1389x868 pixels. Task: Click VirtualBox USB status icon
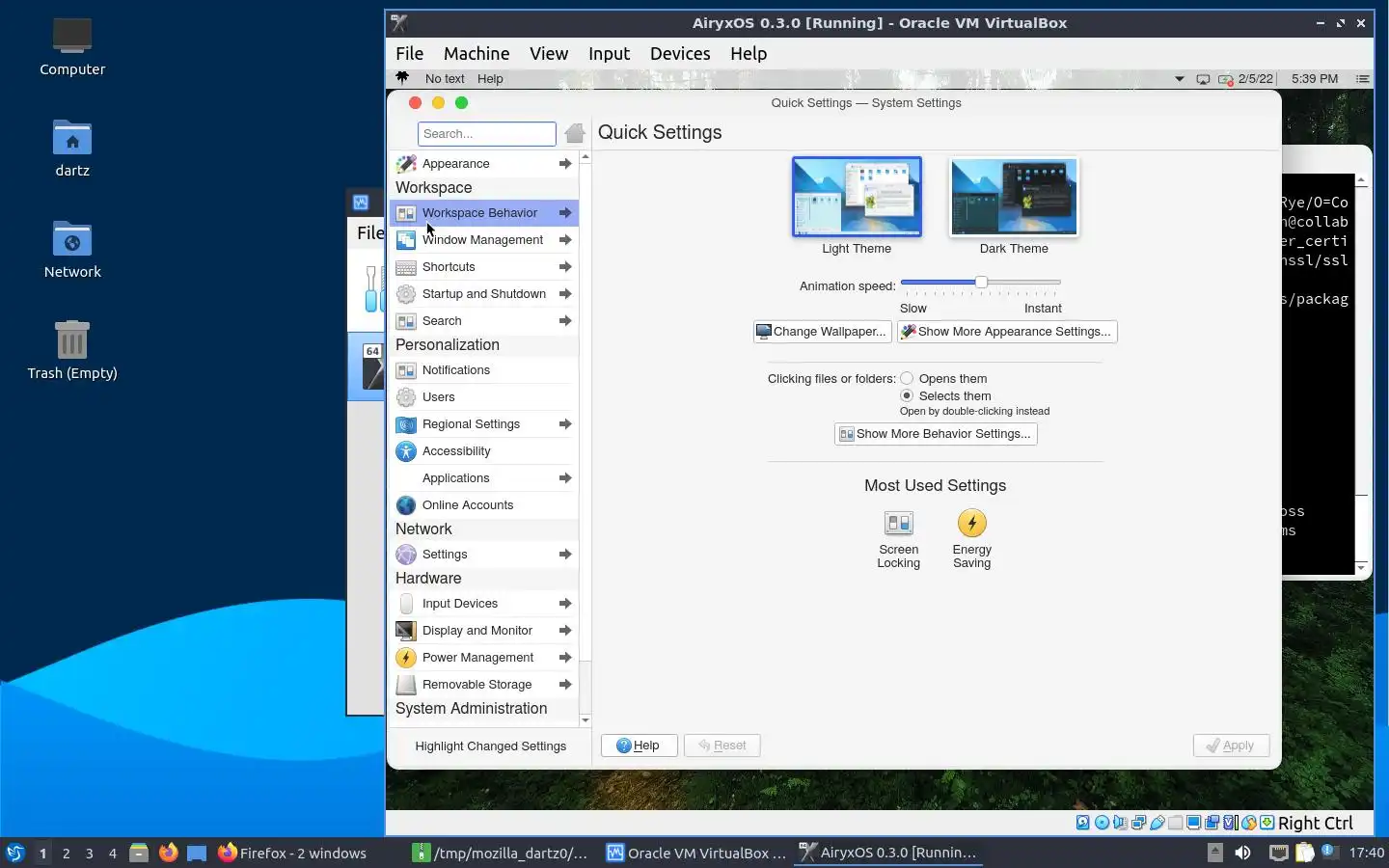coord(1157,823)
